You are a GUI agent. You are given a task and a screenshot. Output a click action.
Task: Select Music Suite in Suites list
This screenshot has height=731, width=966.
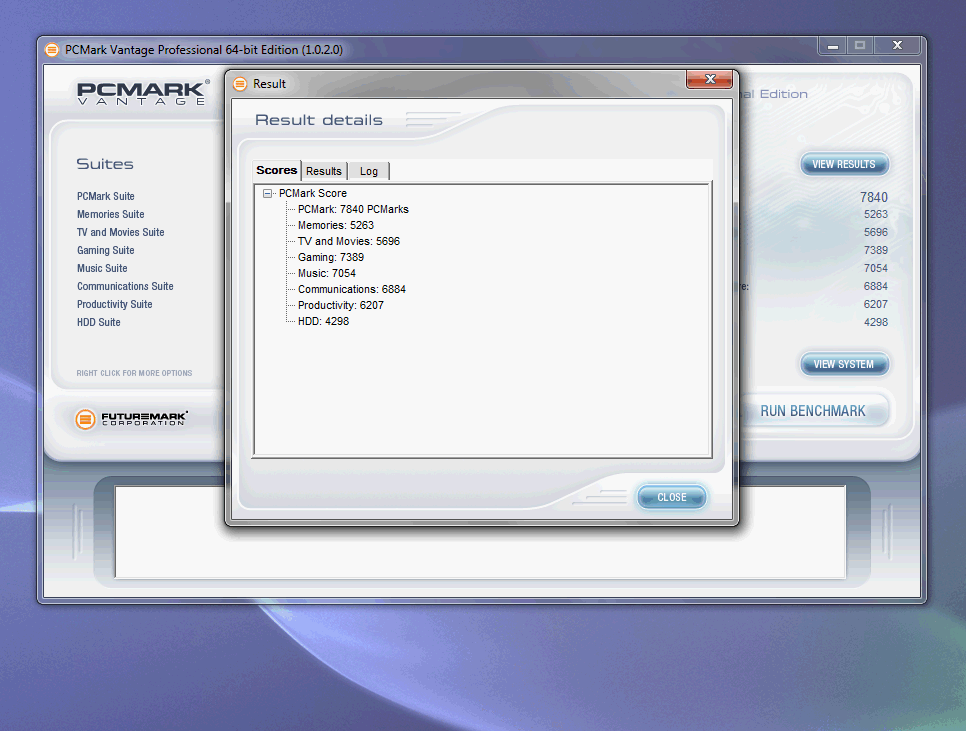[x=102, y=268]
